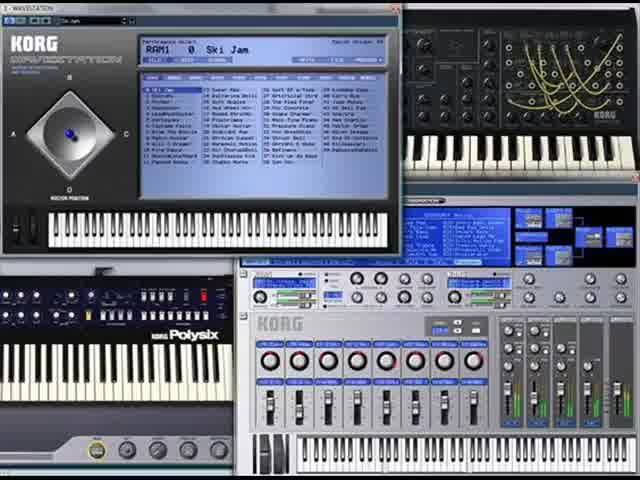Click point A label beside vector joystick
The image size is (640, 480).
click(13, 134)
